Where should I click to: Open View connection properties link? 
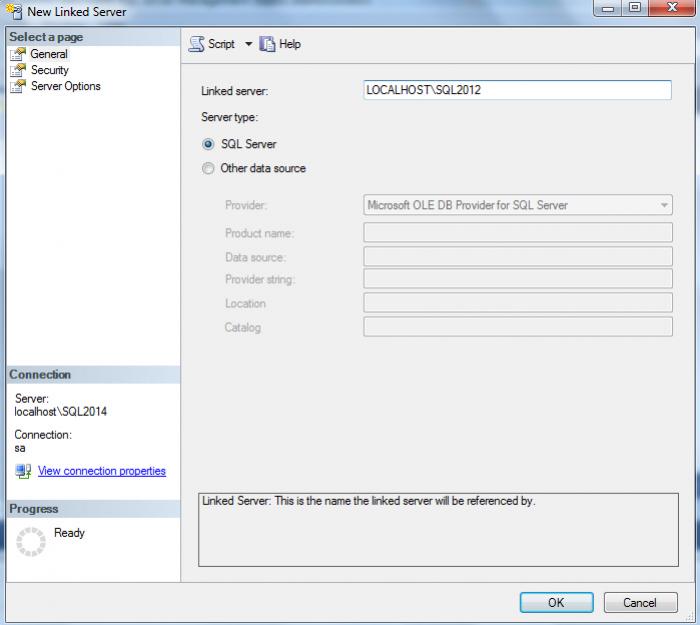[x=102, y=471]
